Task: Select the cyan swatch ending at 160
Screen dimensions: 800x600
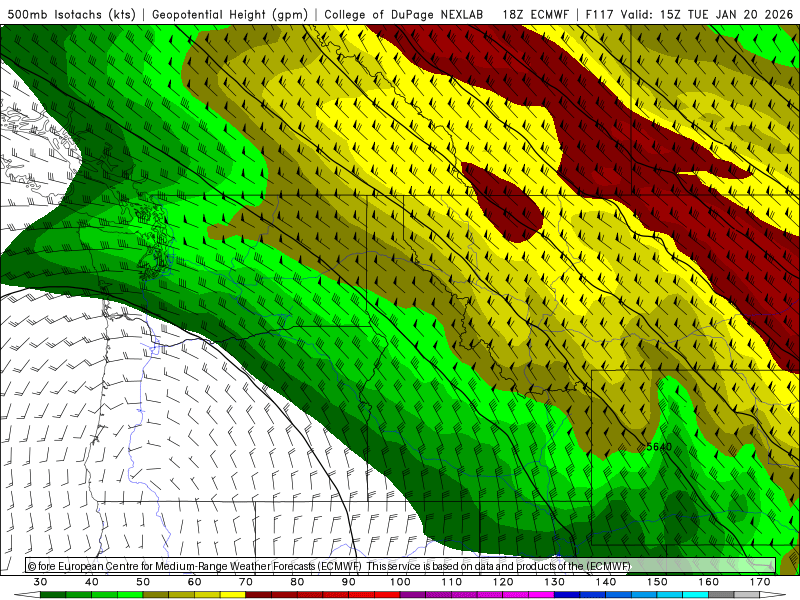Action: point(695,594)
